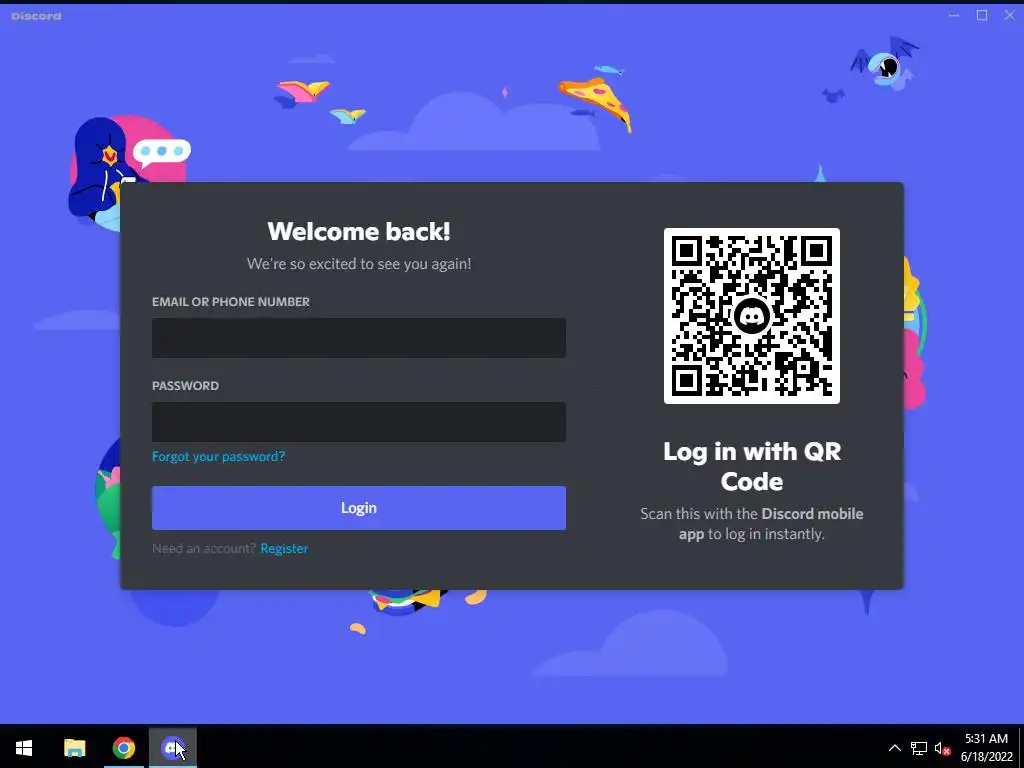The image size is (1024, 768).
Task: Open File Explorer from the taskbar
Action: click(x=74, y=748)
